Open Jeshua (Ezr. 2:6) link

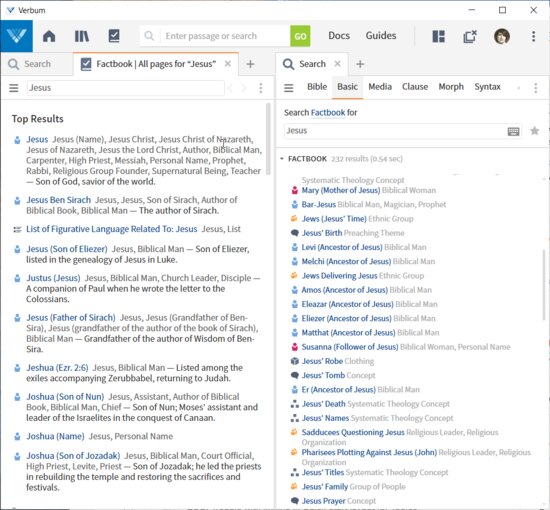pyautogui.click(x=57, y=368)
